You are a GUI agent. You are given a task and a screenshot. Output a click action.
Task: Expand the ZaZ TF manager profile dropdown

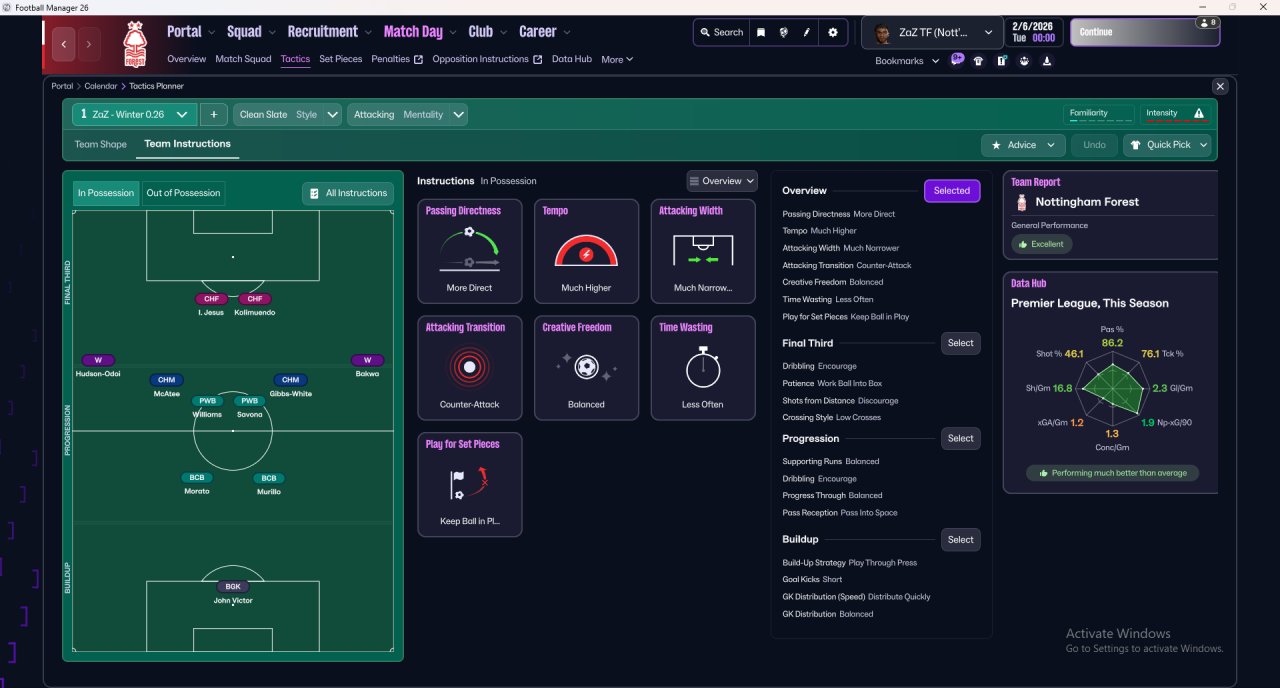pyautogui.click(x=933, y=32)
